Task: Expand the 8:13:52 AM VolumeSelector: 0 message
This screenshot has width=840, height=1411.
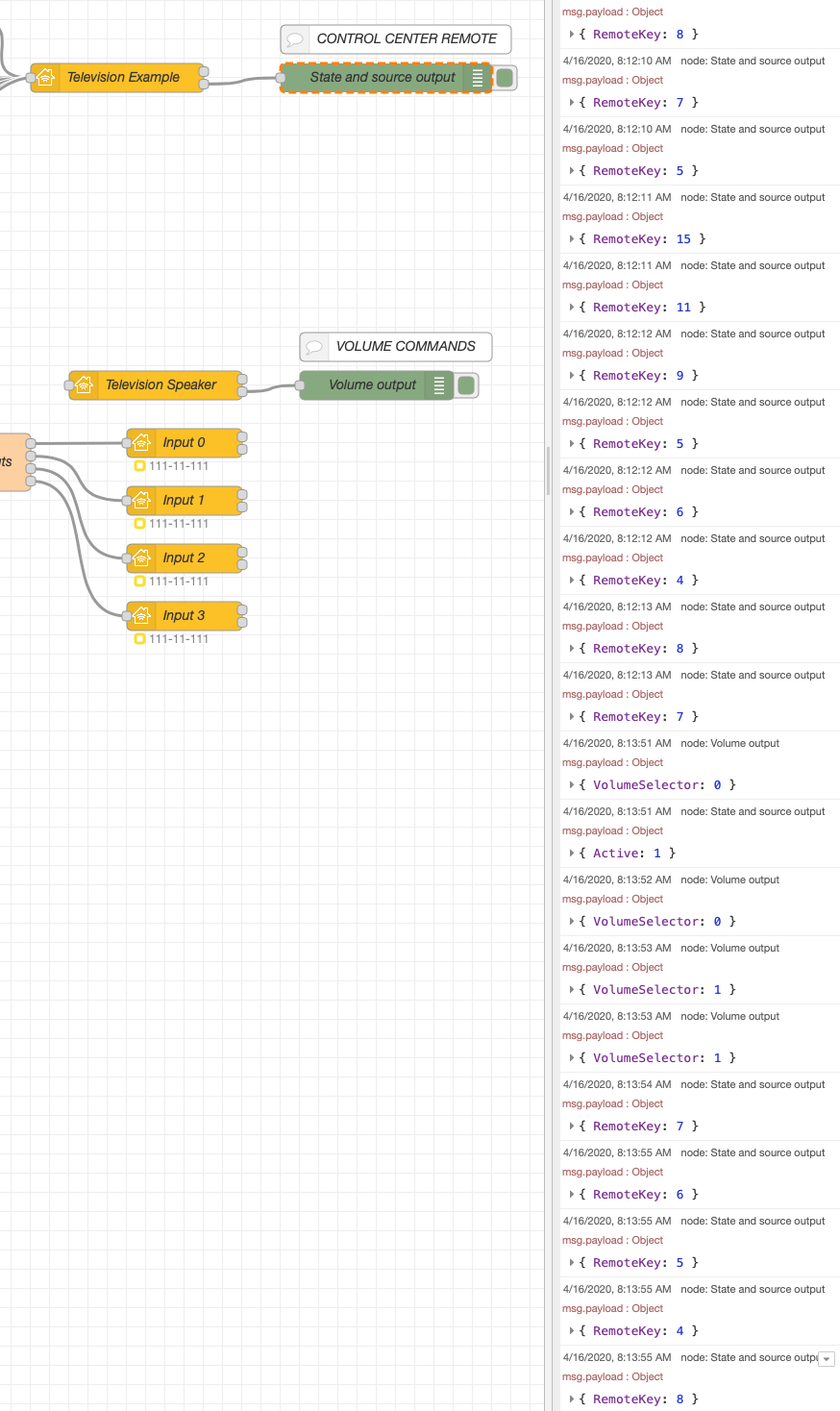Action: click(572, 922)
